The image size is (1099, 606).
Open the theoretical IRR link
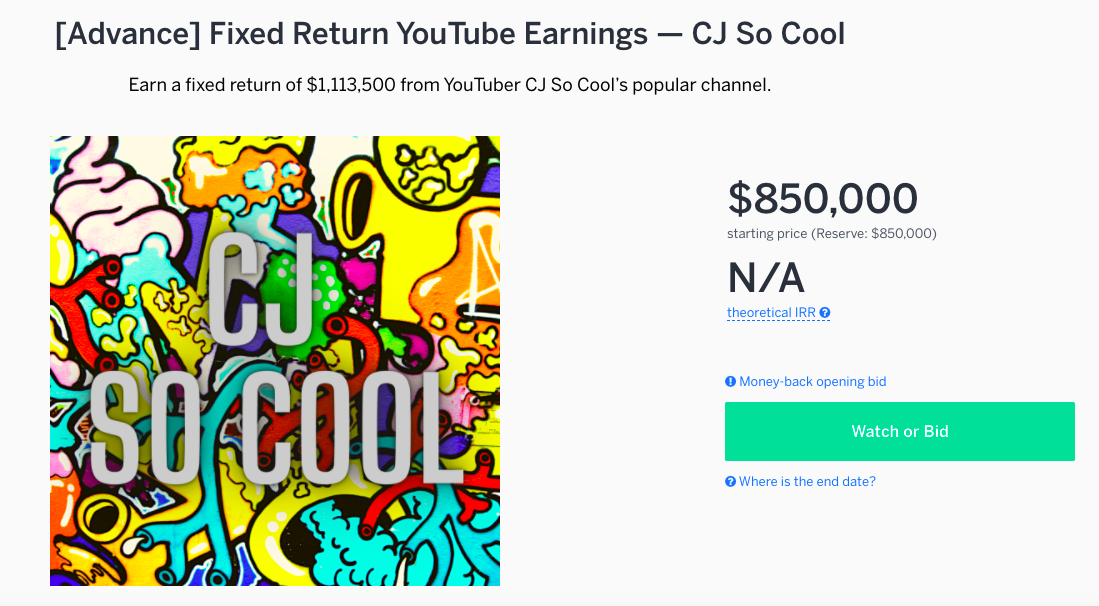click(x=771, y=313)
